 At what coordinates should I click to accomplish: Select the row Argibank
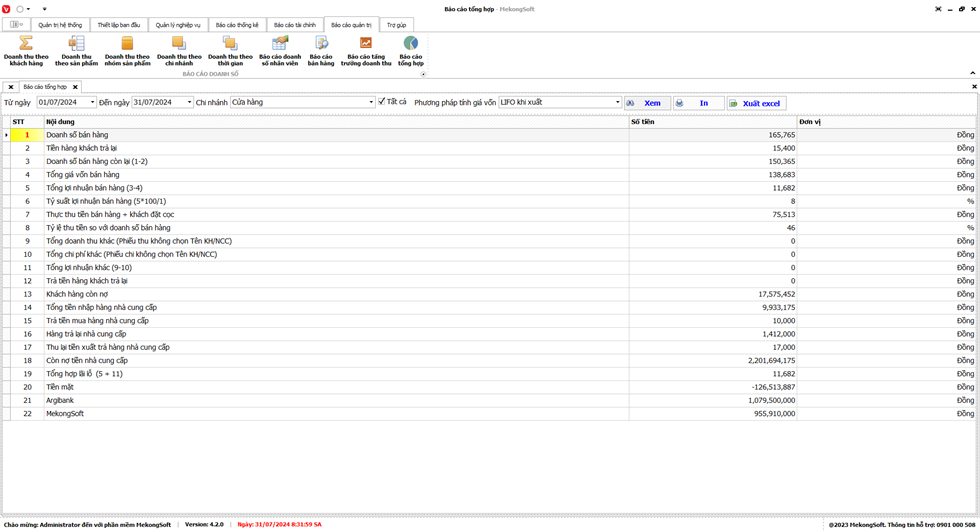coord(489,400)
